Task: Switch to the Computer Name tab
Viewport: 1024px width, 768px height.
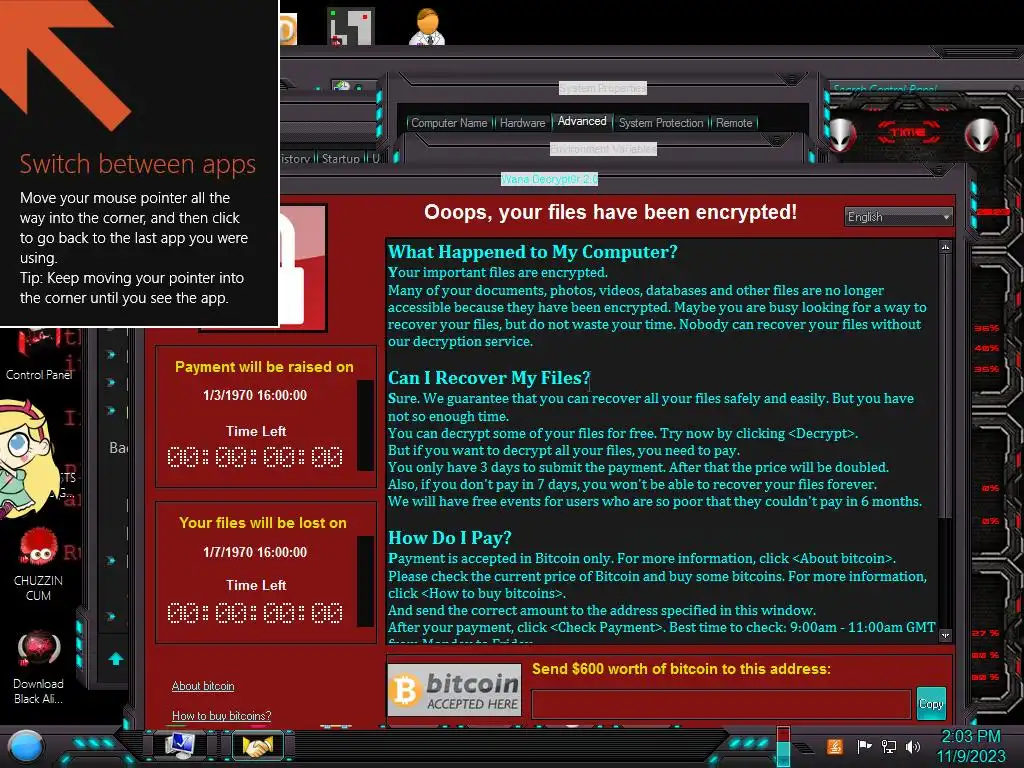Action: tap(449, 123)
